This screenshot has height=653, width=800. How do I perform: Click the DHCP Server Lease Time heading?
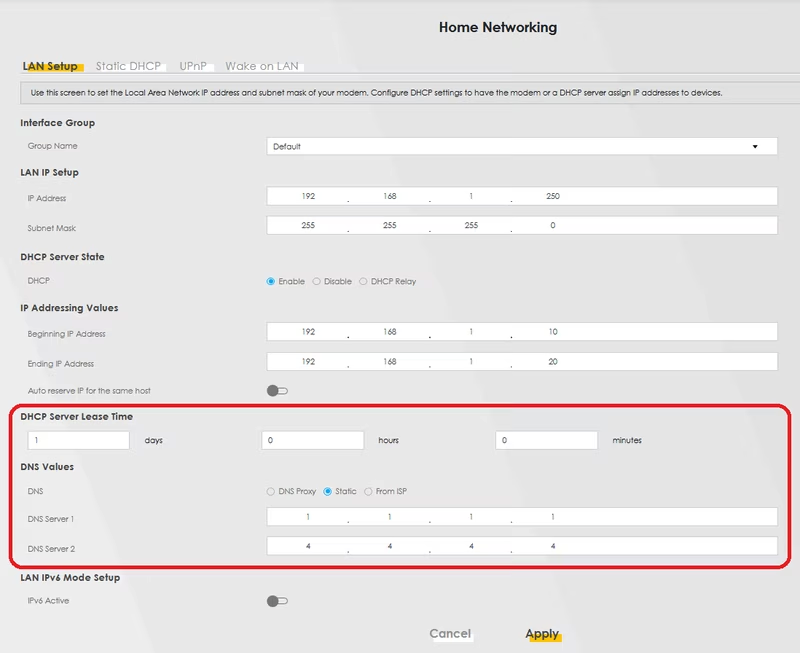(77, 417)
